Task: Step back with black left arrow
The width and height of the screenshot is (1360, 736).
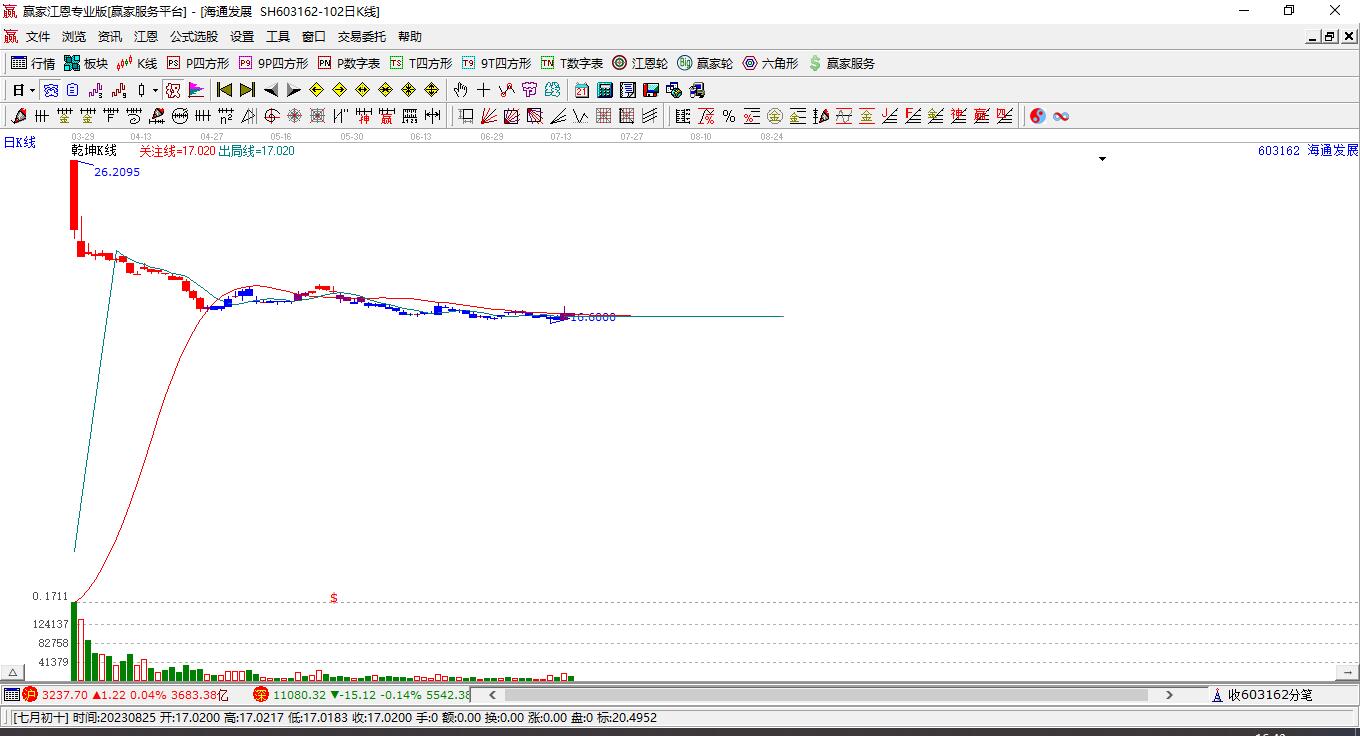Action: pyautogui.click(x=270, y=90)
